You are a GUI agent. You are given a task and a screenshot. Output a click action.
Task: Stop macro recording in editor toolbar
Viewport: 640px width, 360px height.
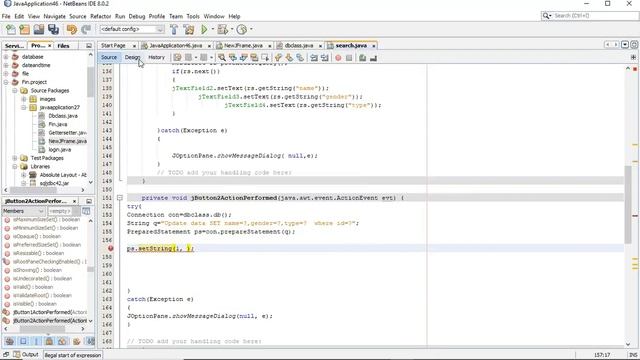click(x=349, y=58)
